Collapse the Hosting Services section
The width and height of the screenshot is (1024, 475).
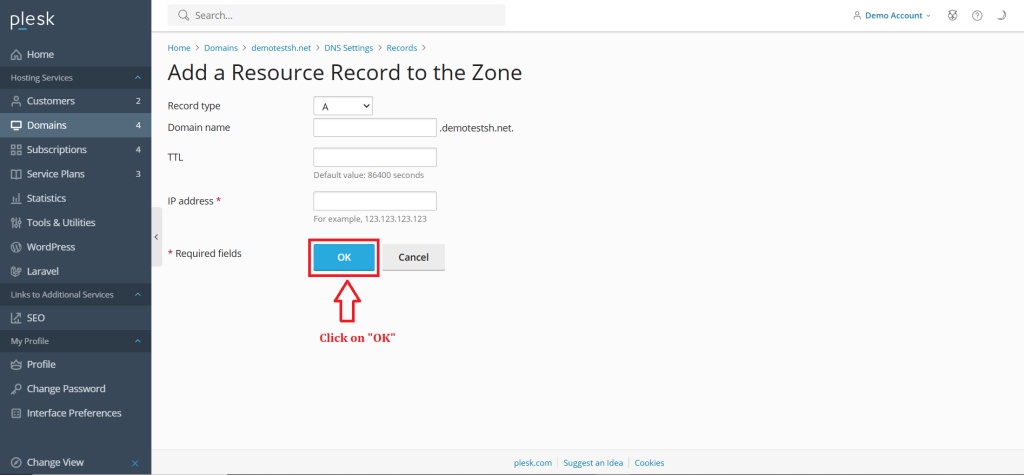coord(138,78)
